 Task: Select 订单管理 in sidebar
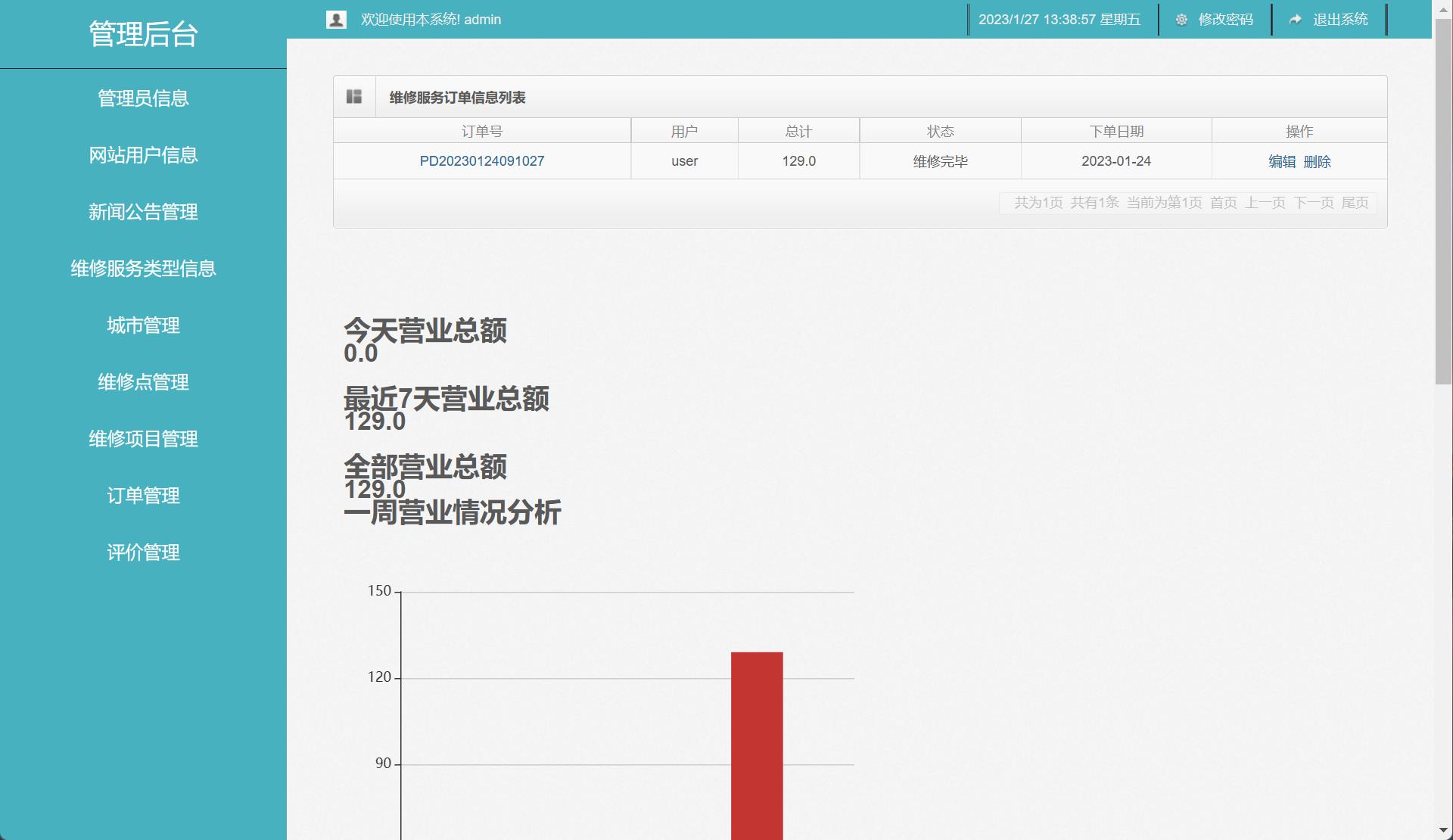point(143,496)
